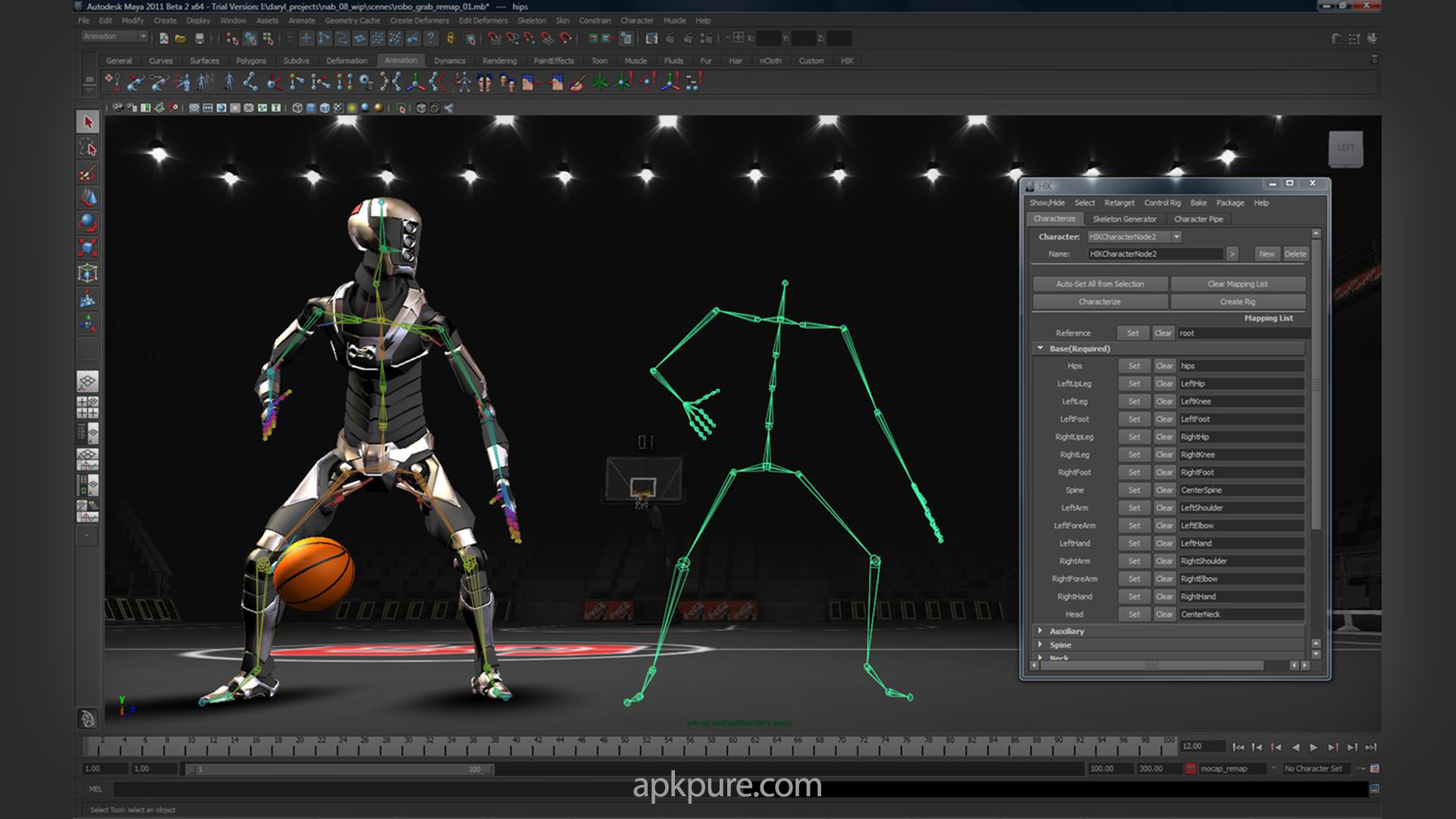Image resolution: width=1456 pixels, height=819 pixels.
Task: Expand the Auxiliary mapping section
Action: click(1040, 630)
